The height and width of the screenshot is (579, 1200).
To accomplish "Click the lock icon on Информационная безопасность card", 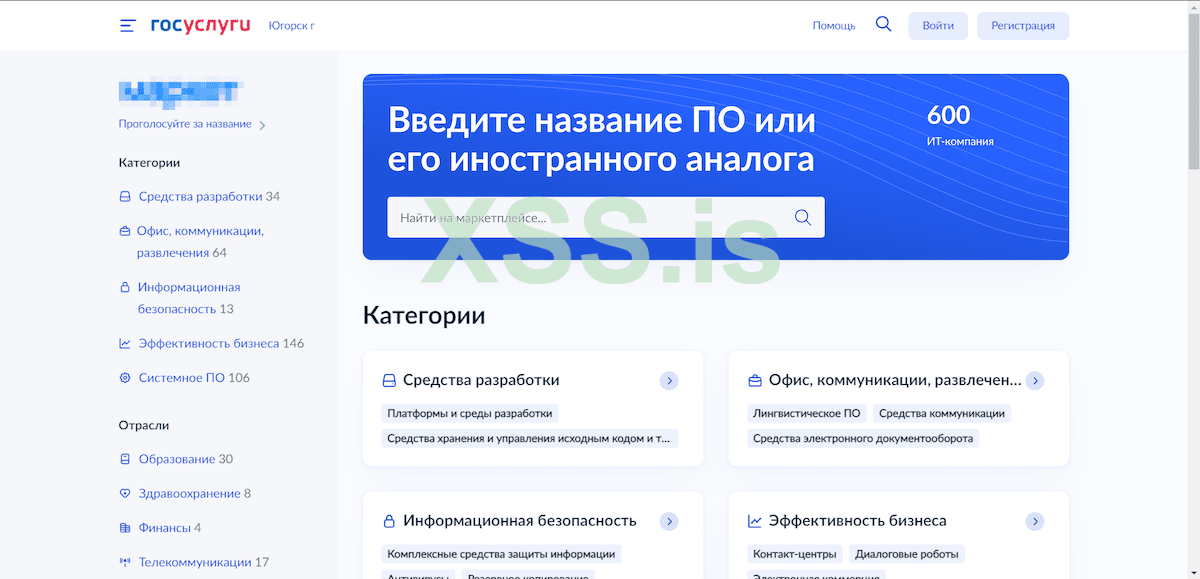I will (388, 520).
